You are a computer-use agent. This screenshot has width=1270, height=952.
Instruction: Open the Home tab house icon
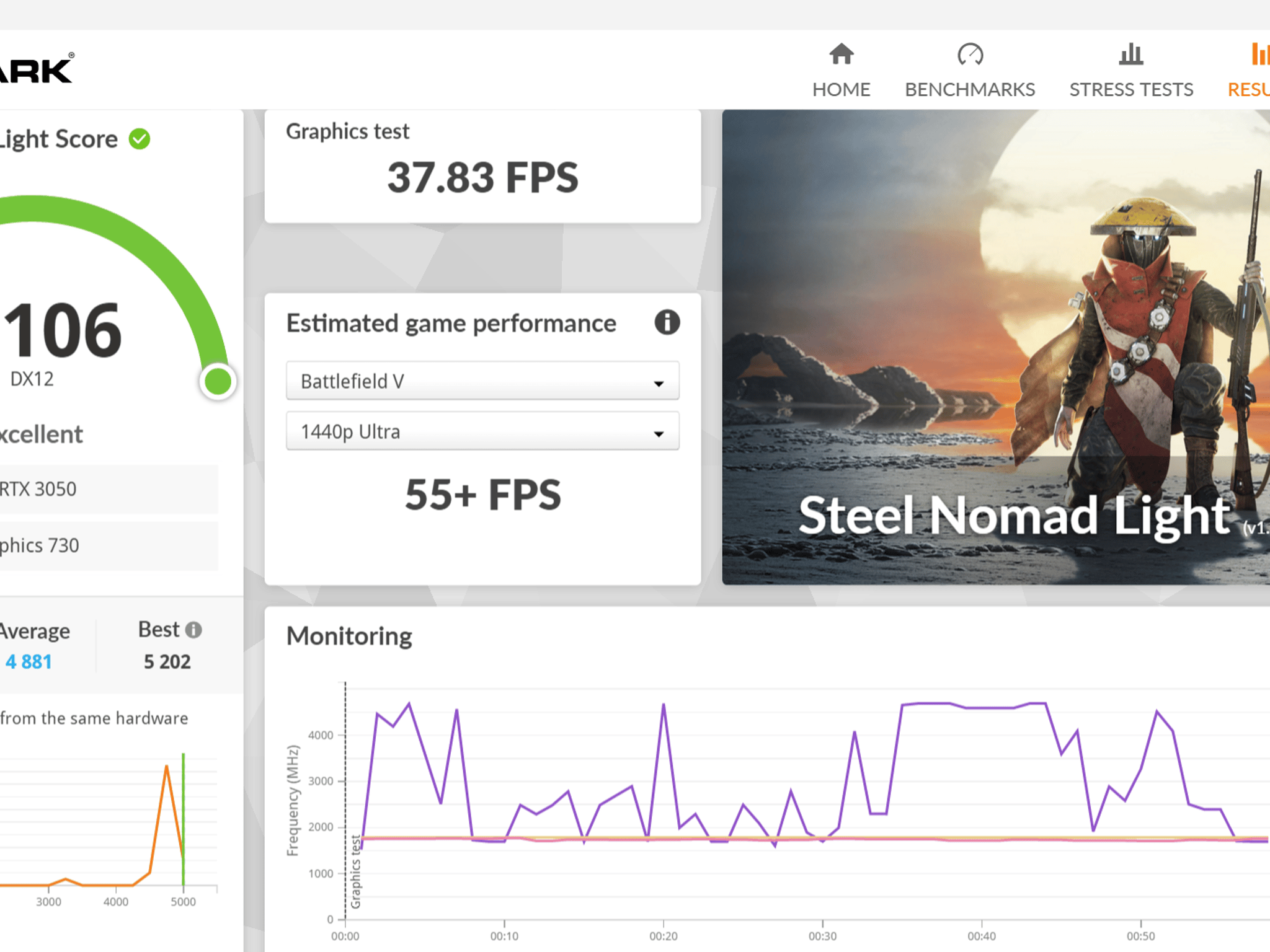coord(841,54)
